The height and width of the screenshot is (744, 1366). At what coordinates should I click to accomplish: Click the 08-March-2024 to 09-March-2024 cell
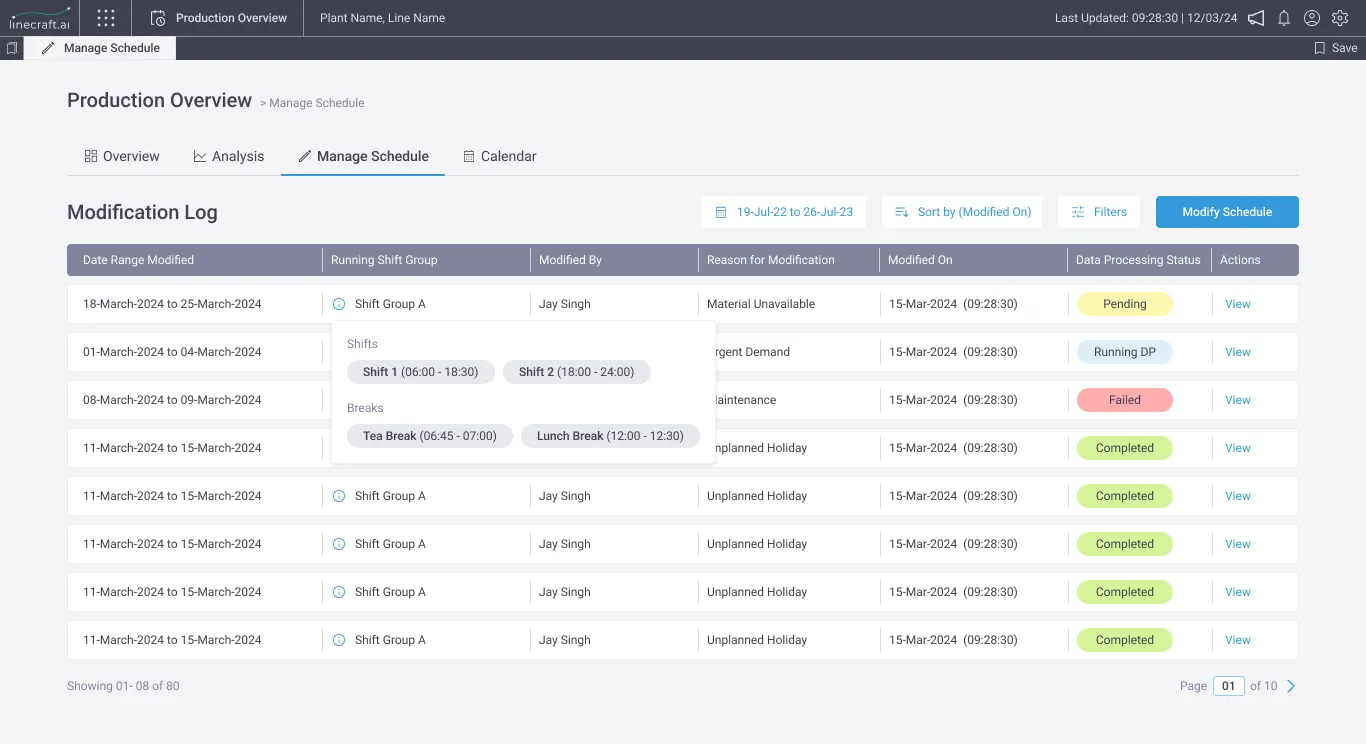tap(172, 400)
